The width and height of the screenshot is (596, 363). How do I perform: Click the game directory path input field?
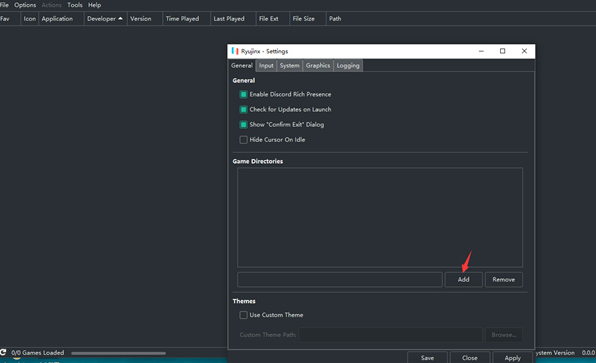pyautogui.click(x=340, y=279)
